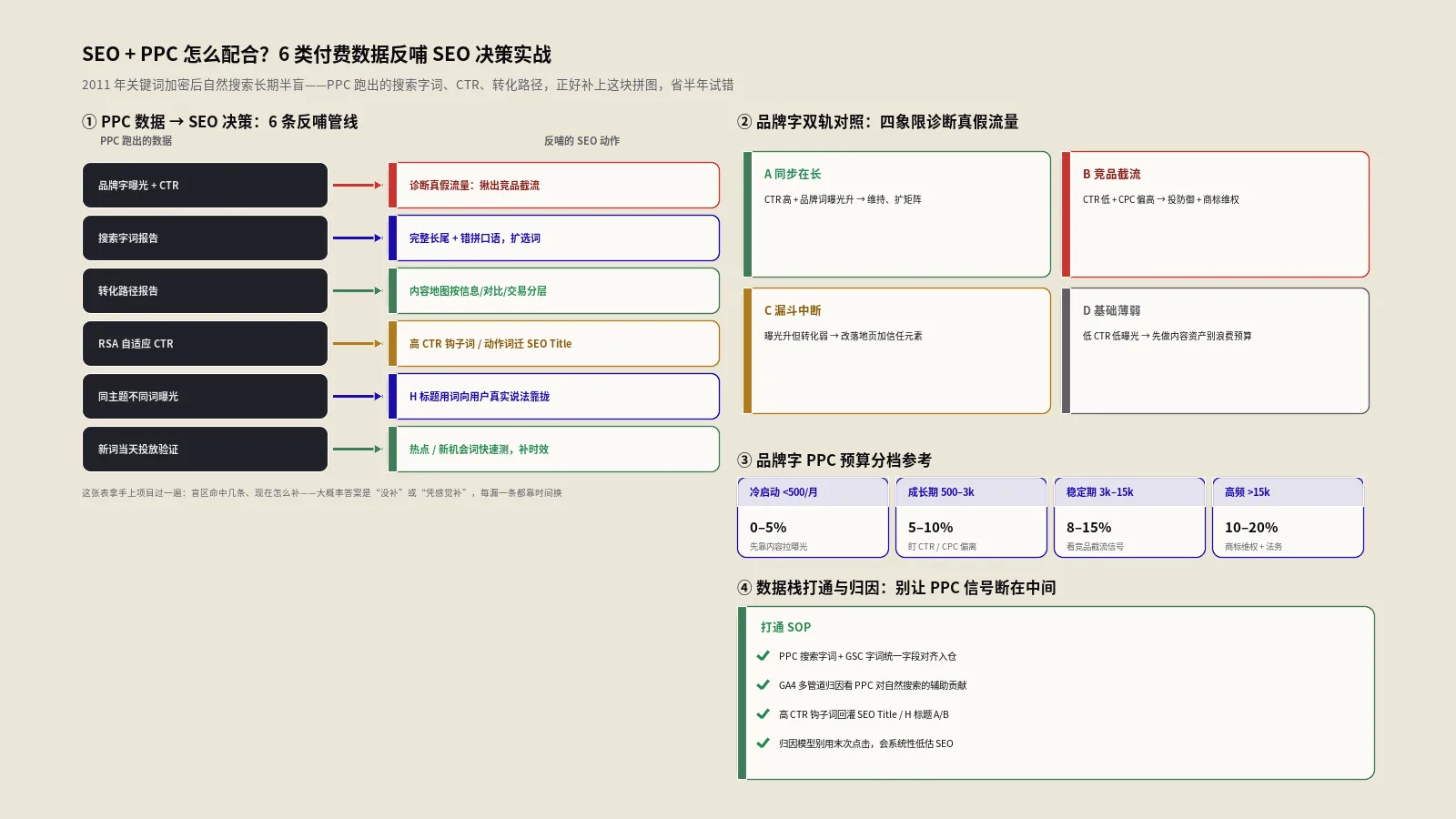This screenshot has height=819, width=1456.
Task: Select the 转化路径报告 box
Action: [x=205, y=290]
